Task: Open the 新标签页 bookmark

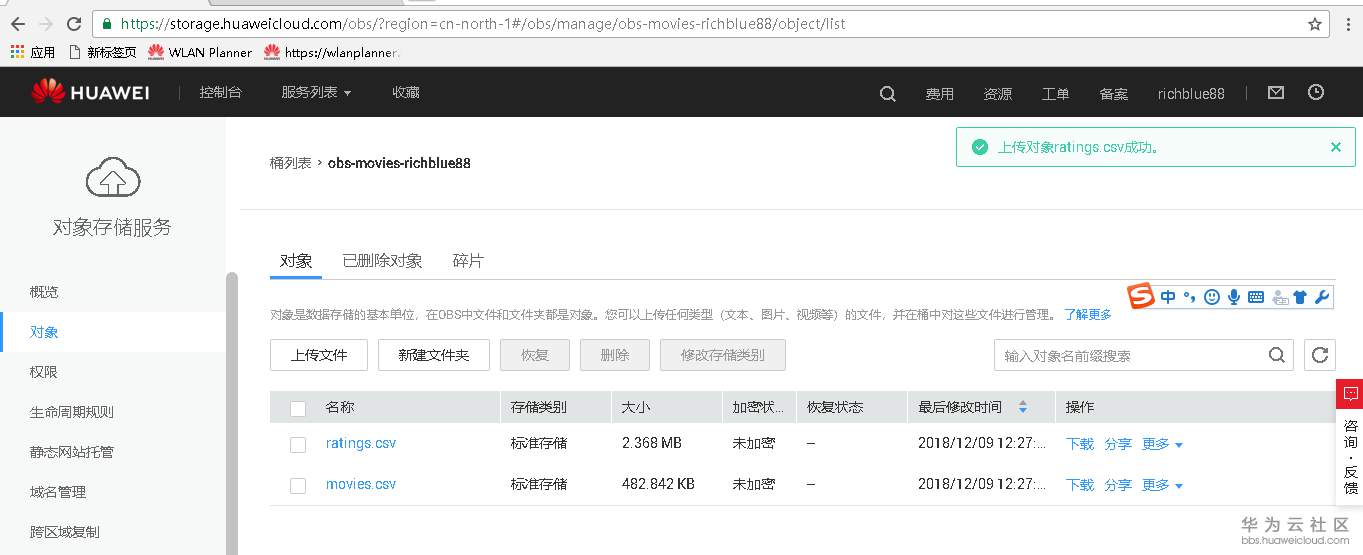Action: click(102, 52)
